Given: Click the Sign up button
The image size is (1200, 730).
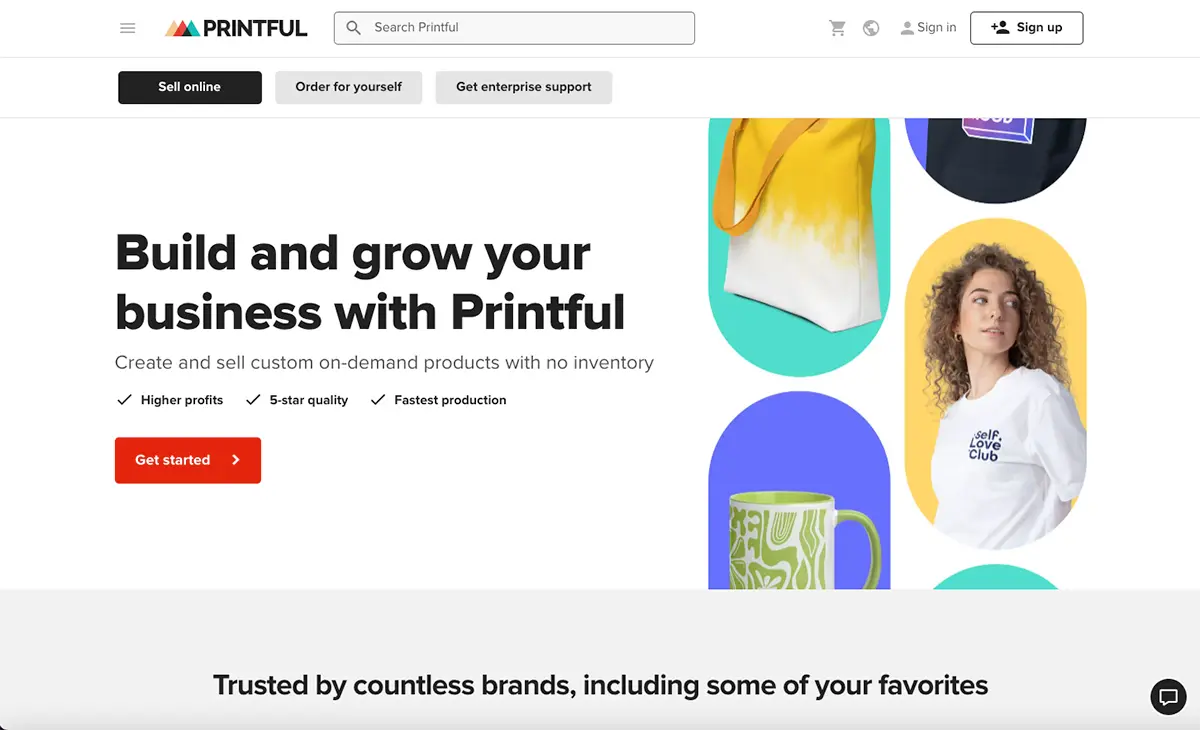Looking at the screenshot, I should click(1026, 28).
